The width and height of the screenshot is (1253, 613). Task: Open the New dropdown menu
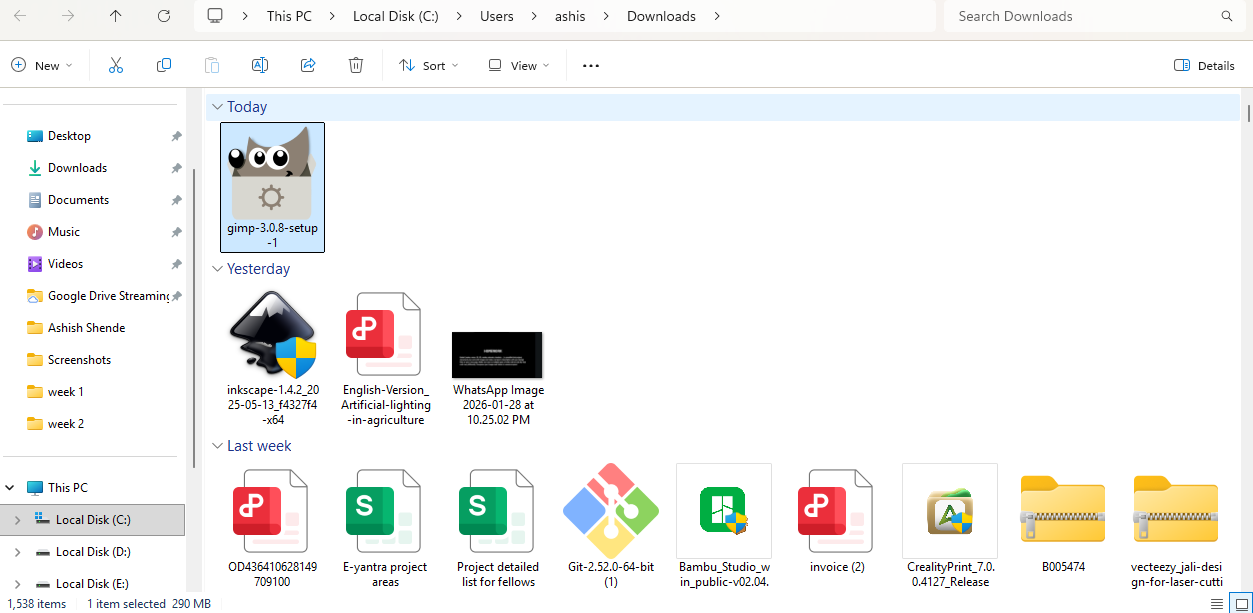pyautogui.click(x=41, y=65)
